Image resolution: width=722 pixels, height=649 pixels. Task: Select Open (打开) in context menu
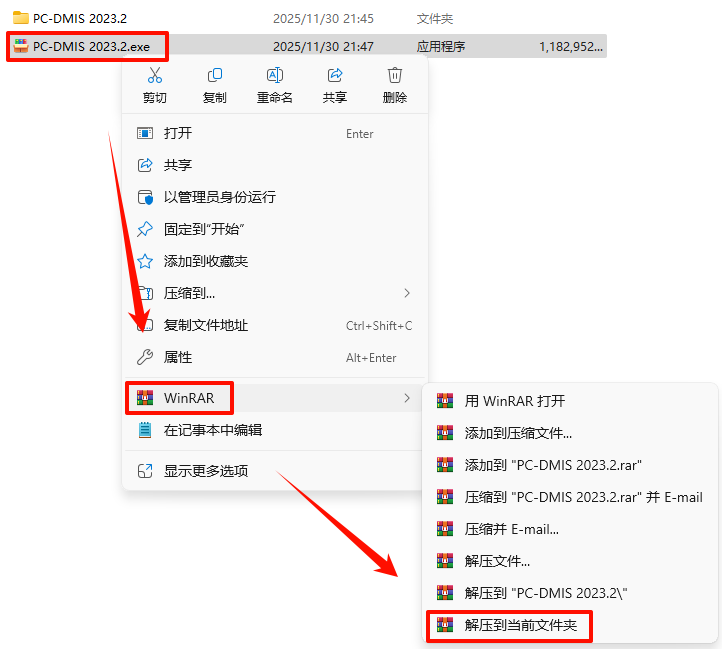pyautogui.click(x=274, y=134)
